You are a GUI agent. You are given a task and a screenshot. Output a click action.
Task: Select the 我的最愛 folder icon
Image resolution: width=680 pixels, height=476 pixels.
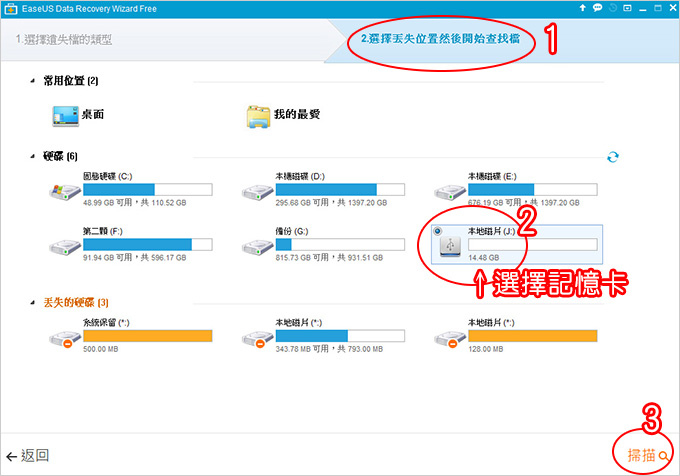pos(258,116)
